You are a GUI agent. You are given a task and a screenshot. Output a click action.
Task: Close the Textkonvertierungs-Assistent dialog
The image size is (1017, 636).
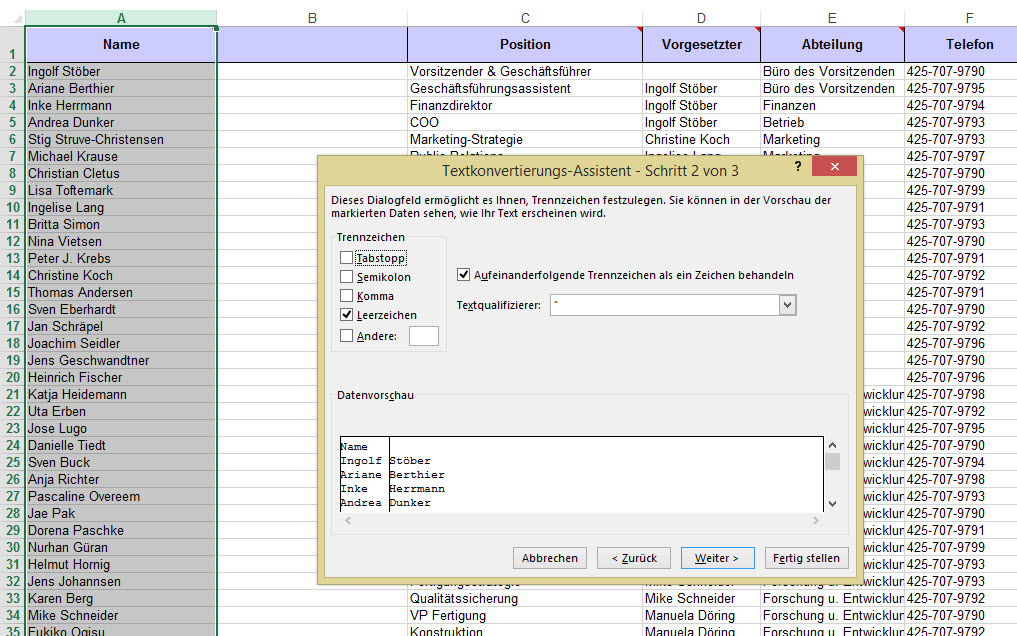[834, 168]
